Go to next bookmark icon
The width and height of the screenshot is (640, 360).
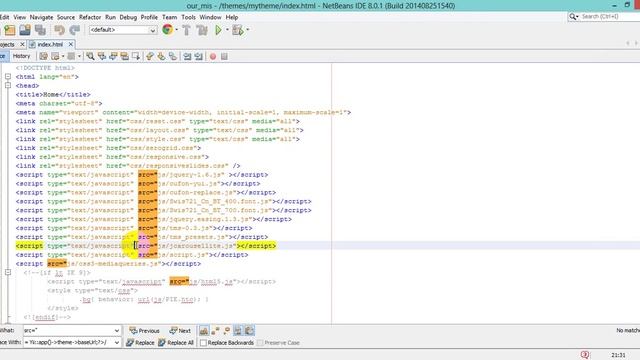tap(161, 56)
